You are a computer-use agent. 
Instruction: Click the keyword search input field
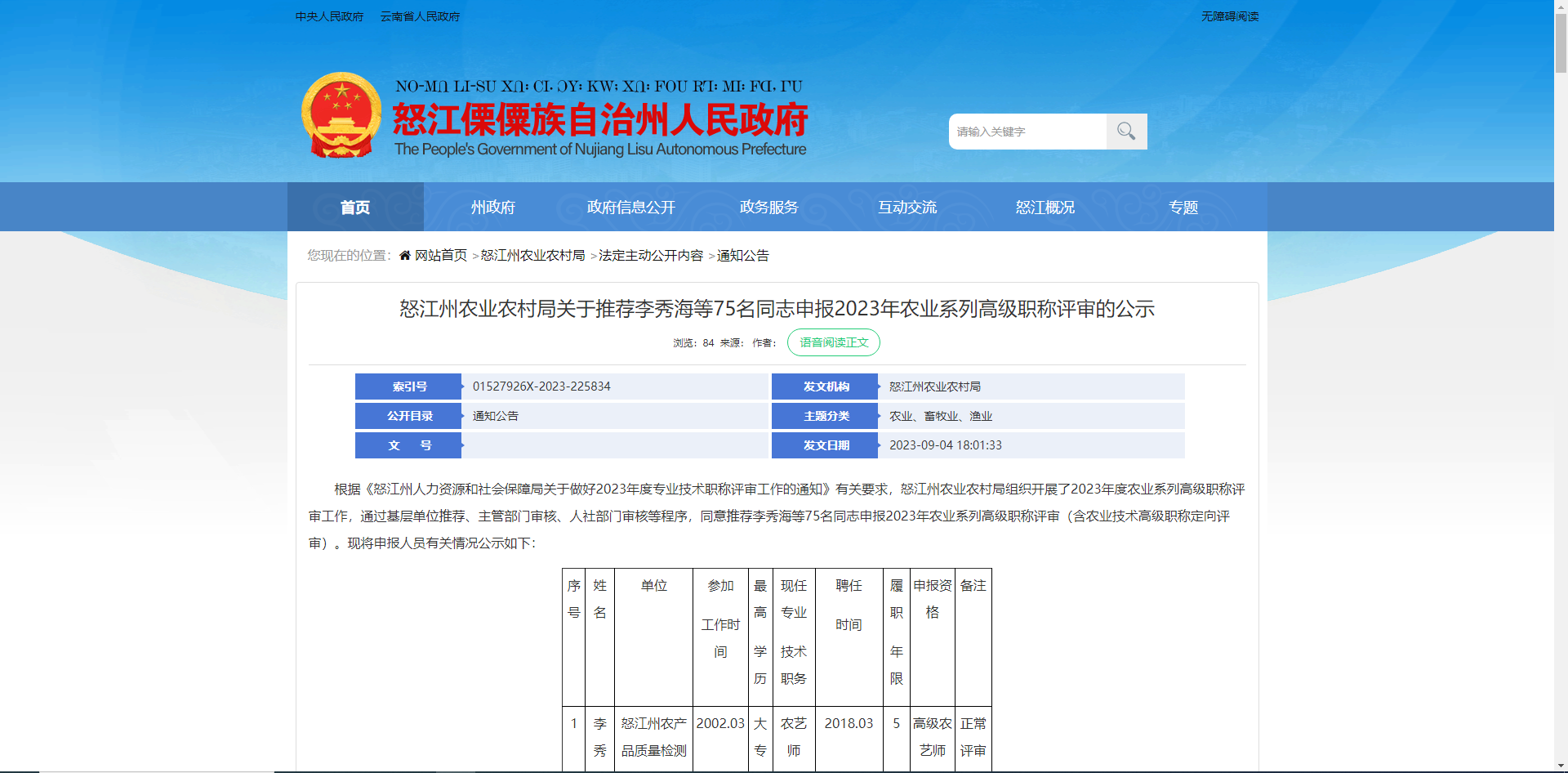pos(1027,132)
